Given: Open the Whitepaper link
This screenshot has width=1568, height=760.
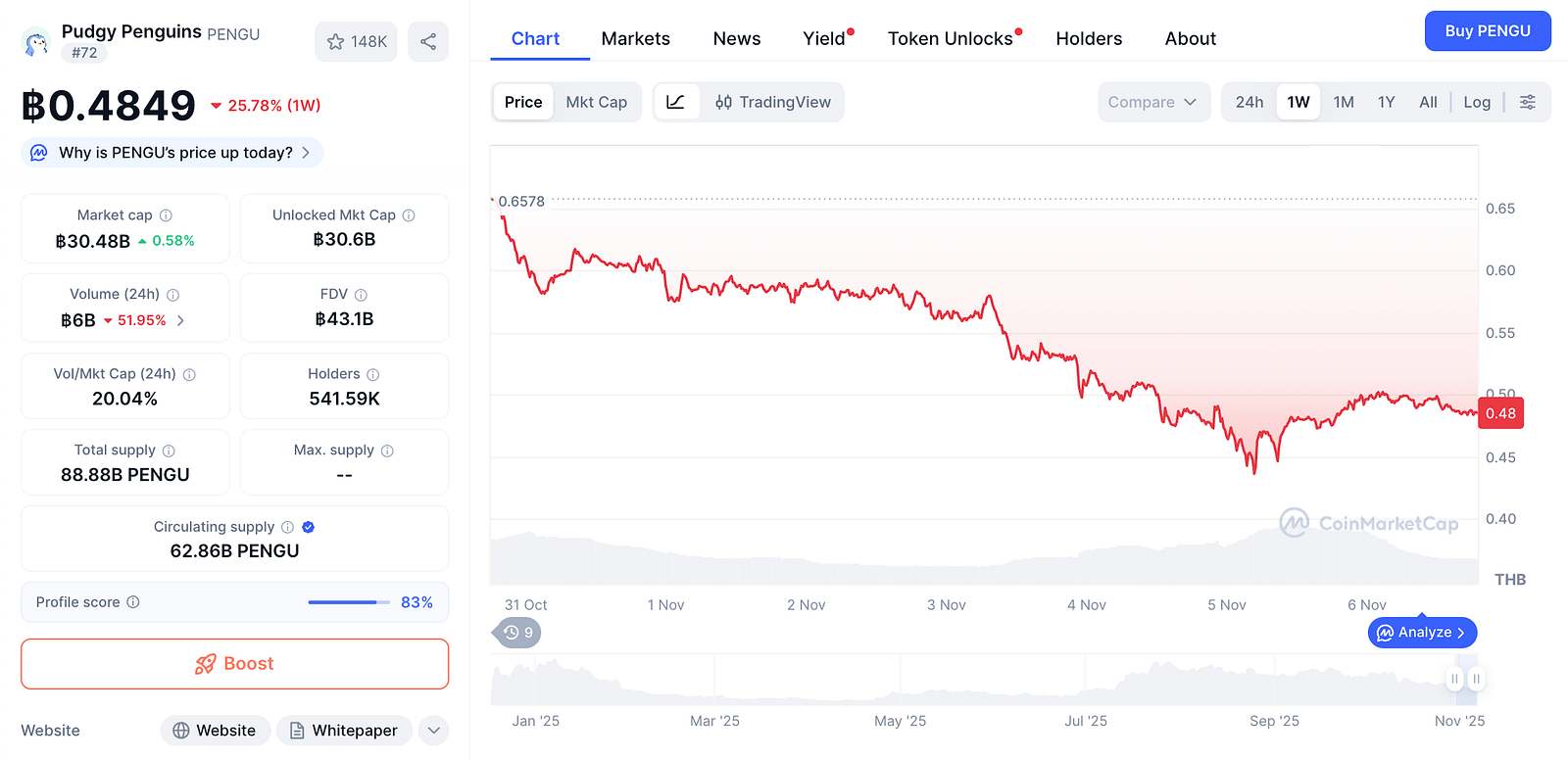Looking at the screenshot, I should 345,731.
